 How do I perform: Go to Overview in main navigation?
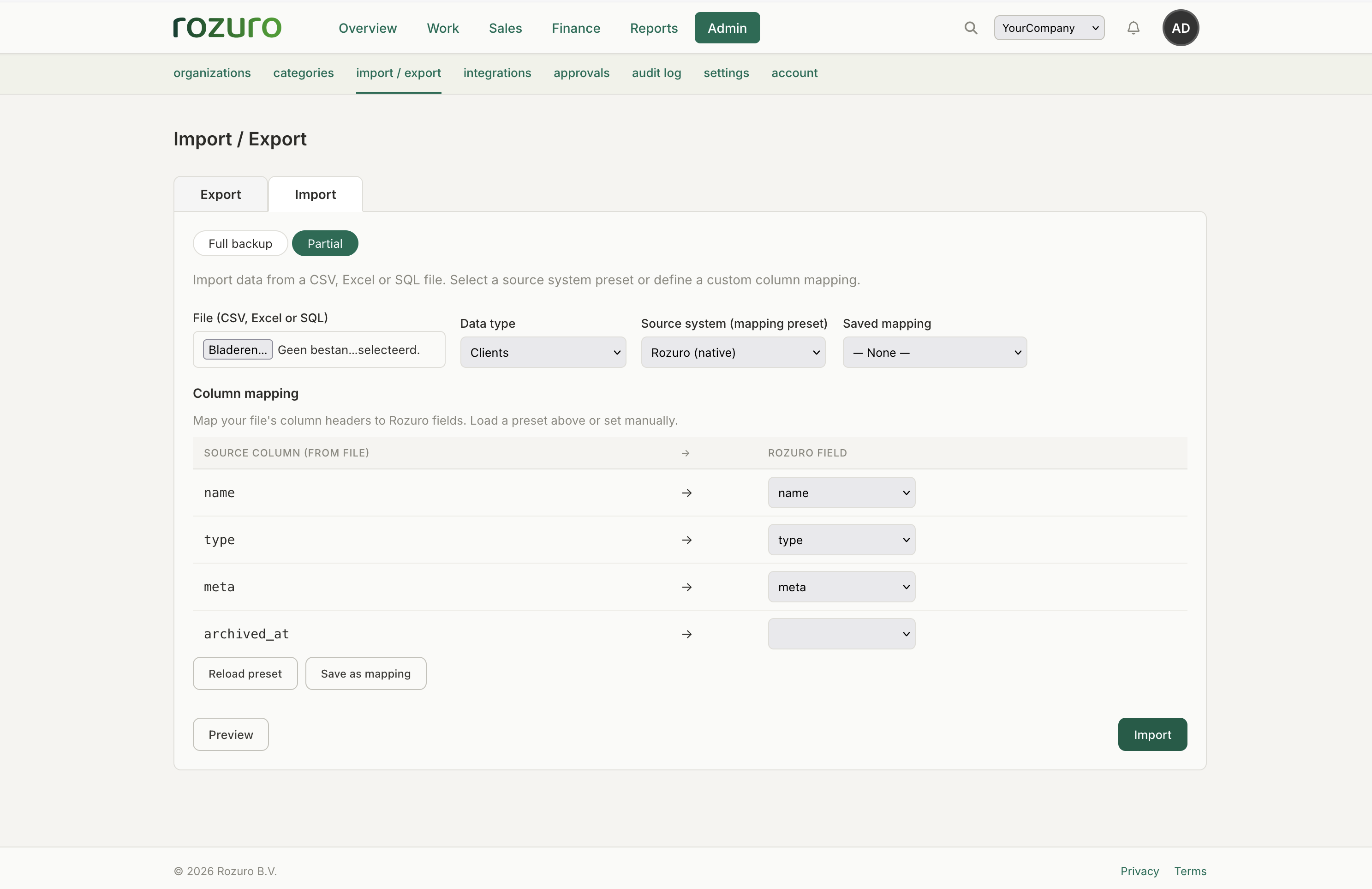point(368,28)
